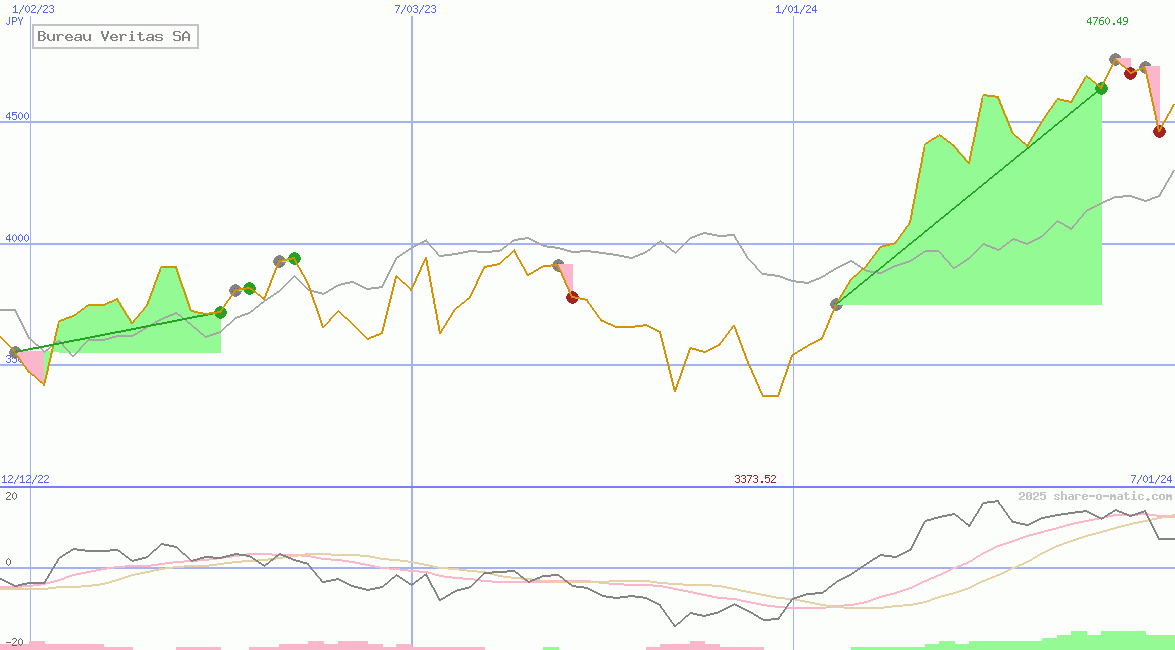Image resolution: width=1175 pixels, height=650 pixels.
Task: Click the Bureau Veritas SA legend label
Action: tap(115, 37)
